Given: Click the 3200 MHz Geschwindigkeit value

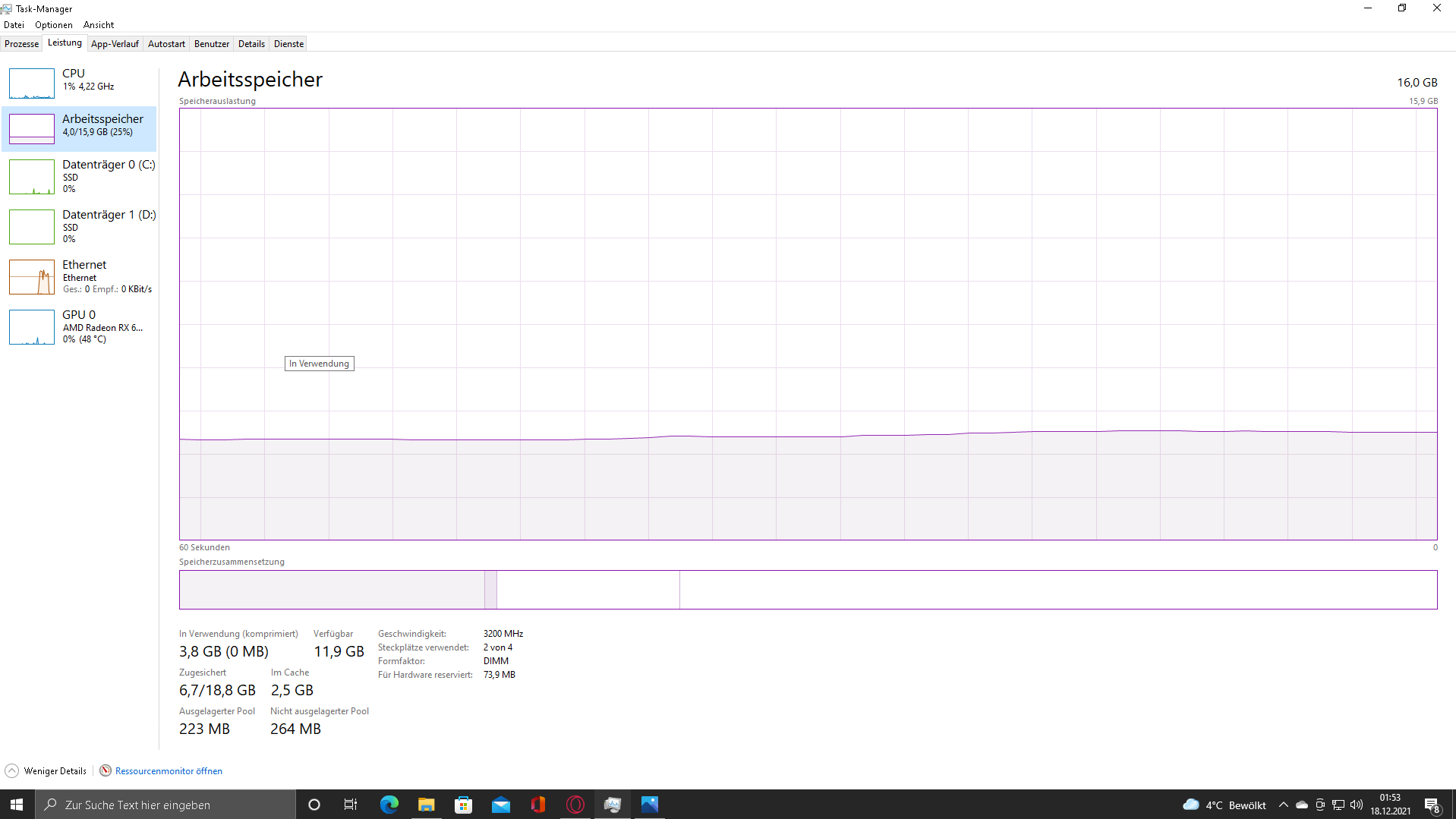Looking at the screenshot, I should 503,634.
